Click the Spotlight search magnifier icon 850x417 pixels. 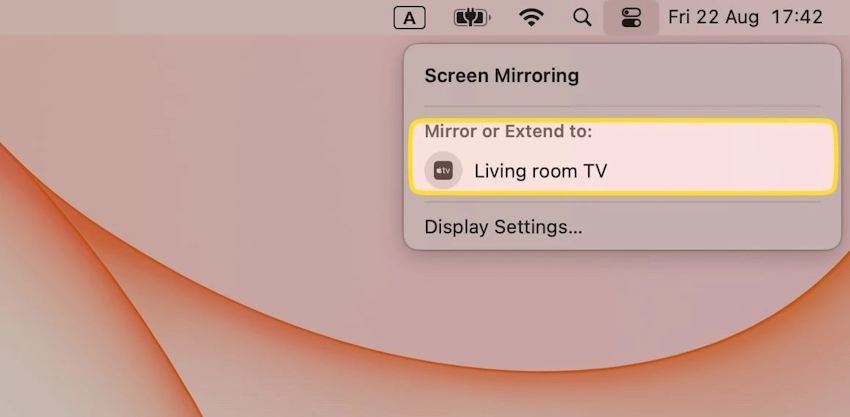(x=582, y=17)
